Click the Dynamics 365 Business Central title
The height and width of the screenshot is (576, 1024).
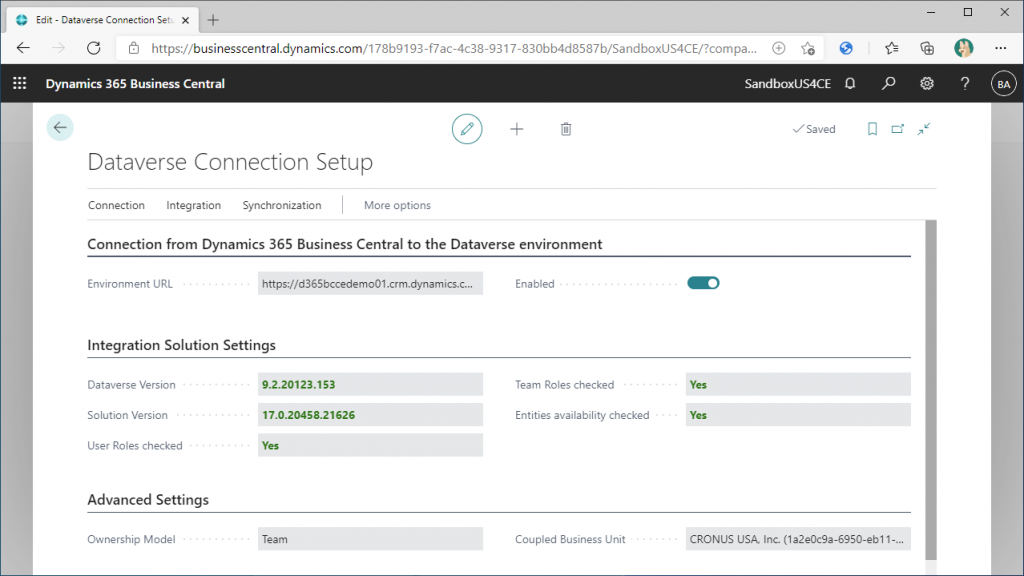pyautogui.click(x=135, y=84)
